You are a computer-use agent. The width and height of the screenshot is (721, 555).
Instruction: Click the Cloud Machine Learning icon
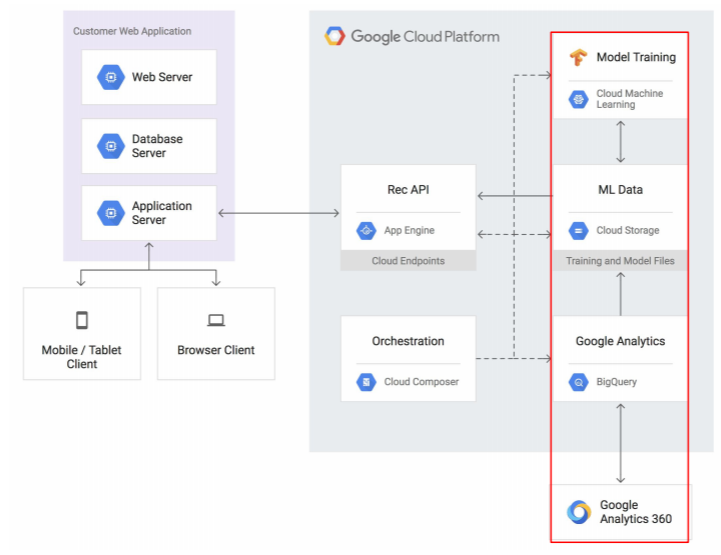(578, 99)
